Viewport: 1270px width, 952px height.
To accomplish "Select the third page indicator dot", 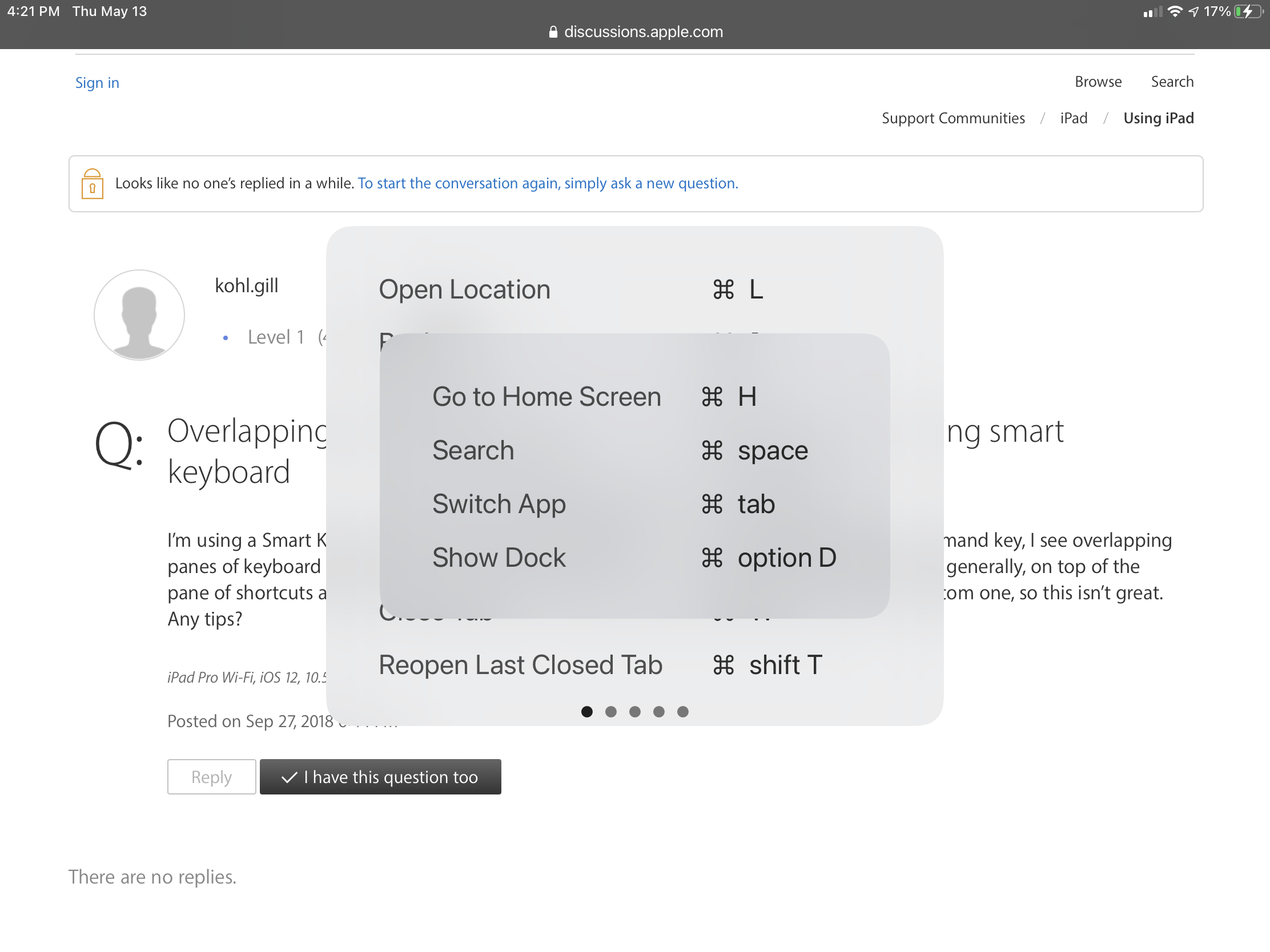I will (635, 712).
